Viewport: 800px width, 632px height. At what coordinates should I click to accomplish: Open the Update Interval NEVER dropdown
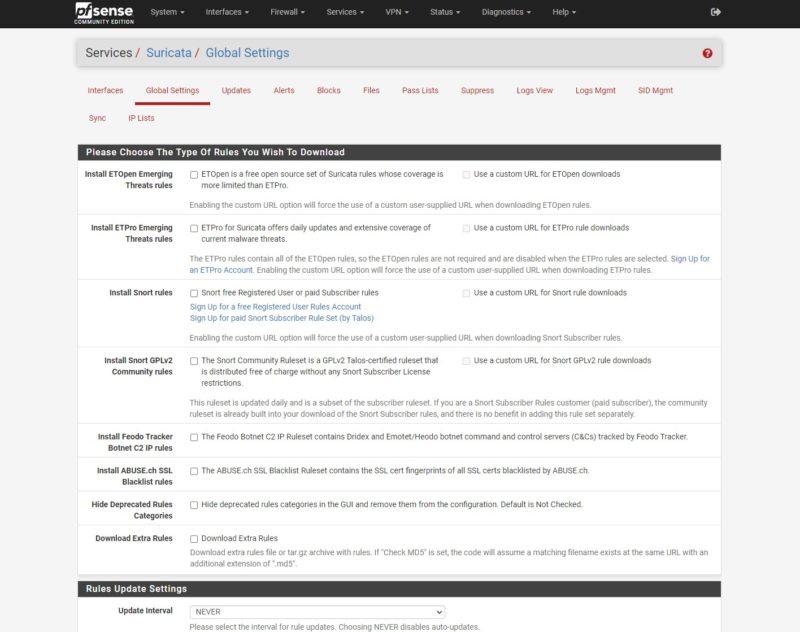[x=317, y=612]
